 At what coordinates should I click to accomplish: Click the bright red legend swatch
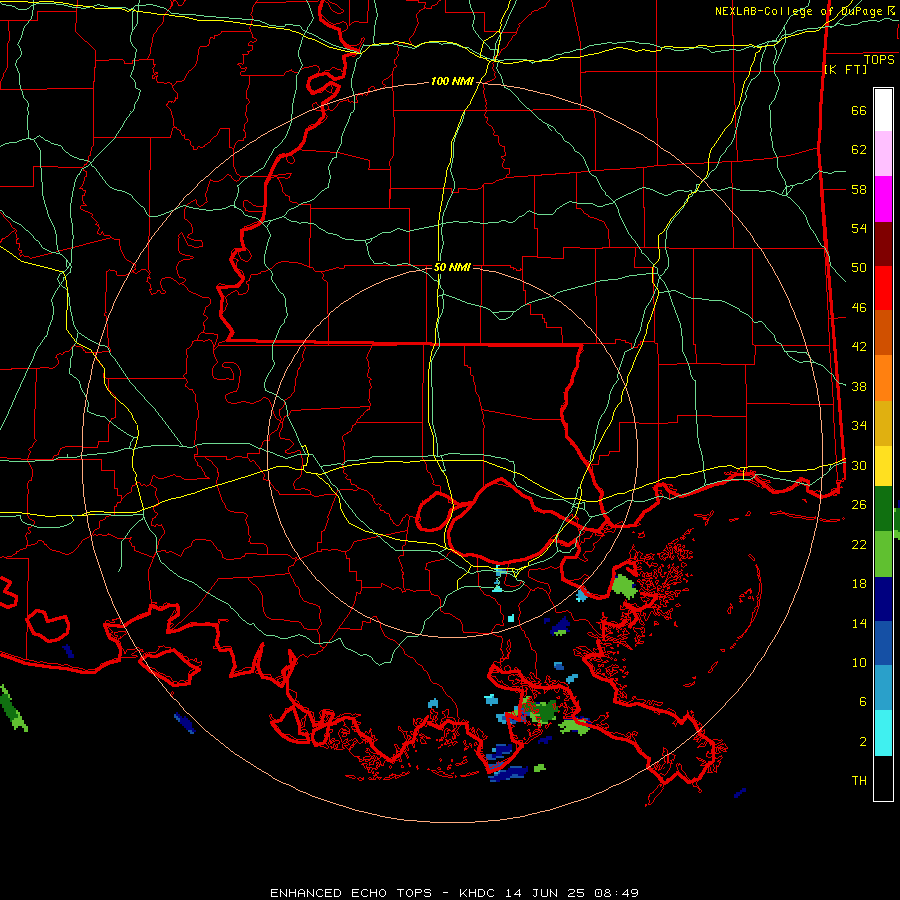pos(883,288)
